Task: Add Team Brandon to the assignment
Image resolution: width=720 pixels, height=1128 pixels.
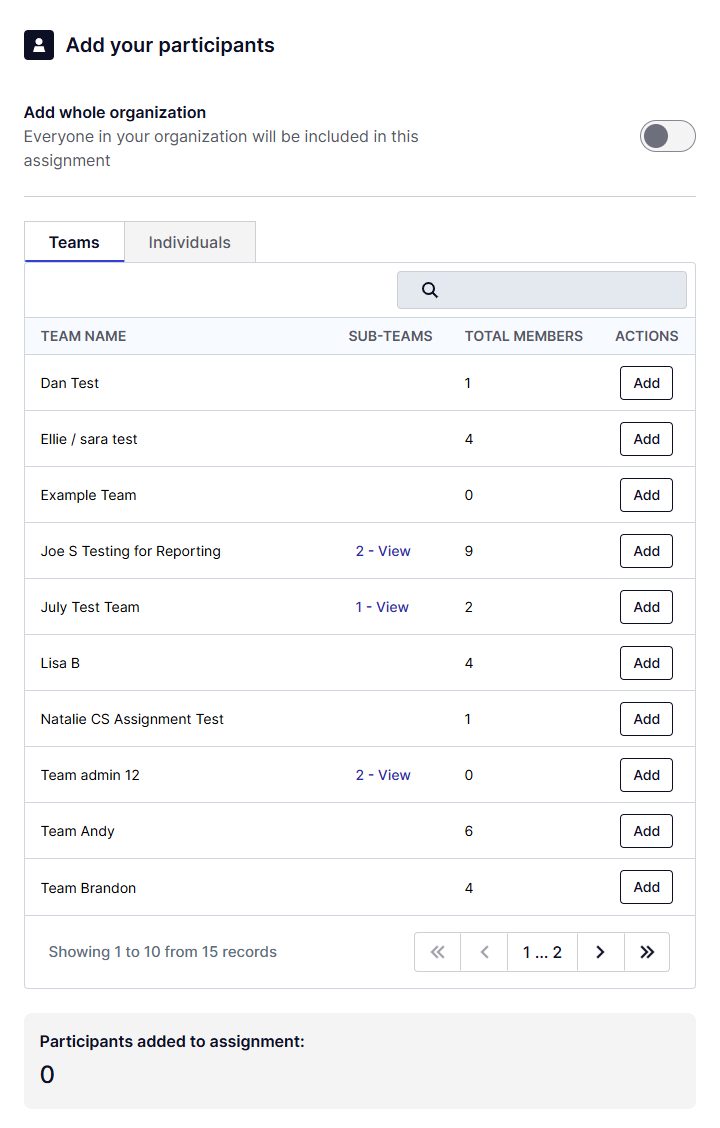Action: (x=646, y=887)
